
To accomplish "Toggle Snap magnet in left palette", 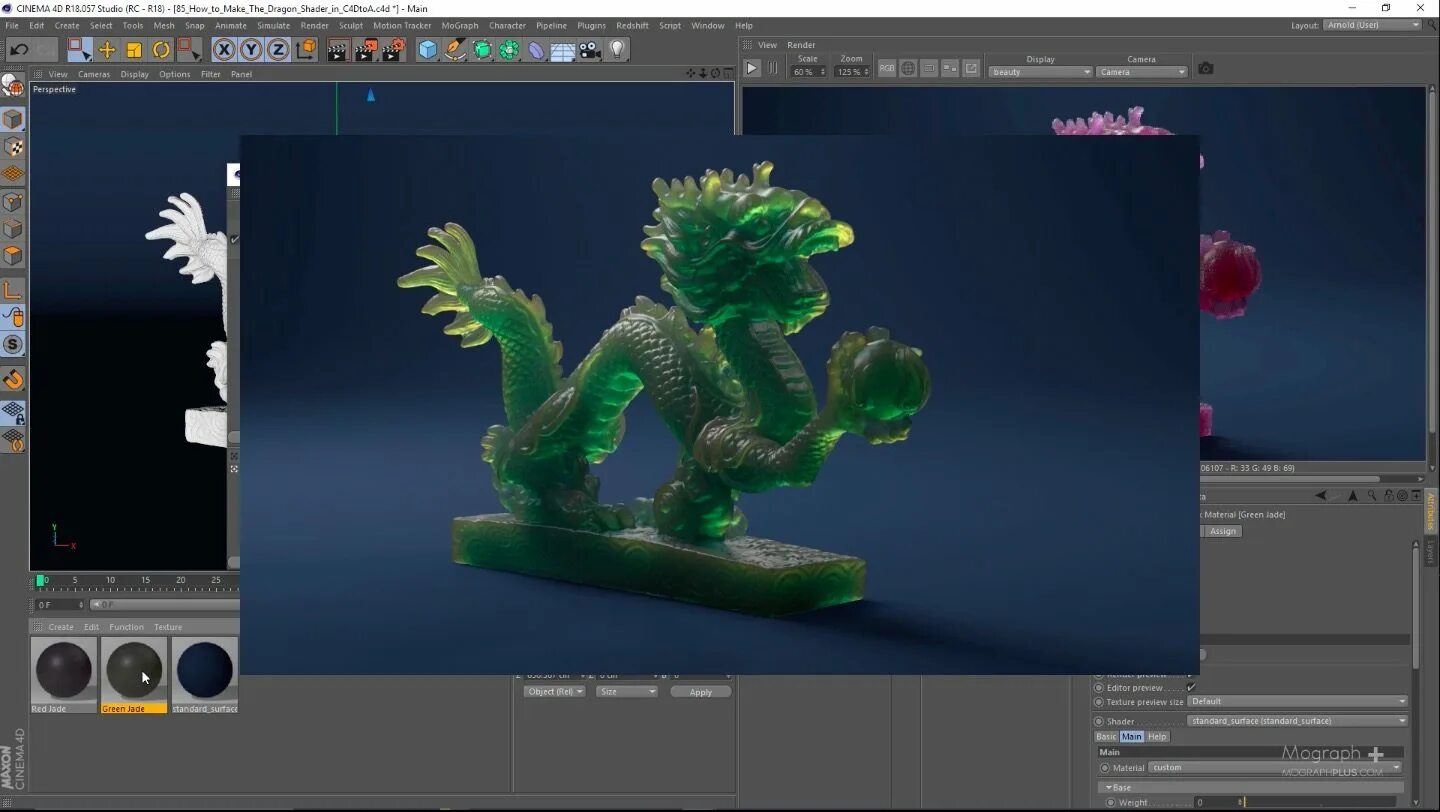I will pos(13,380).
